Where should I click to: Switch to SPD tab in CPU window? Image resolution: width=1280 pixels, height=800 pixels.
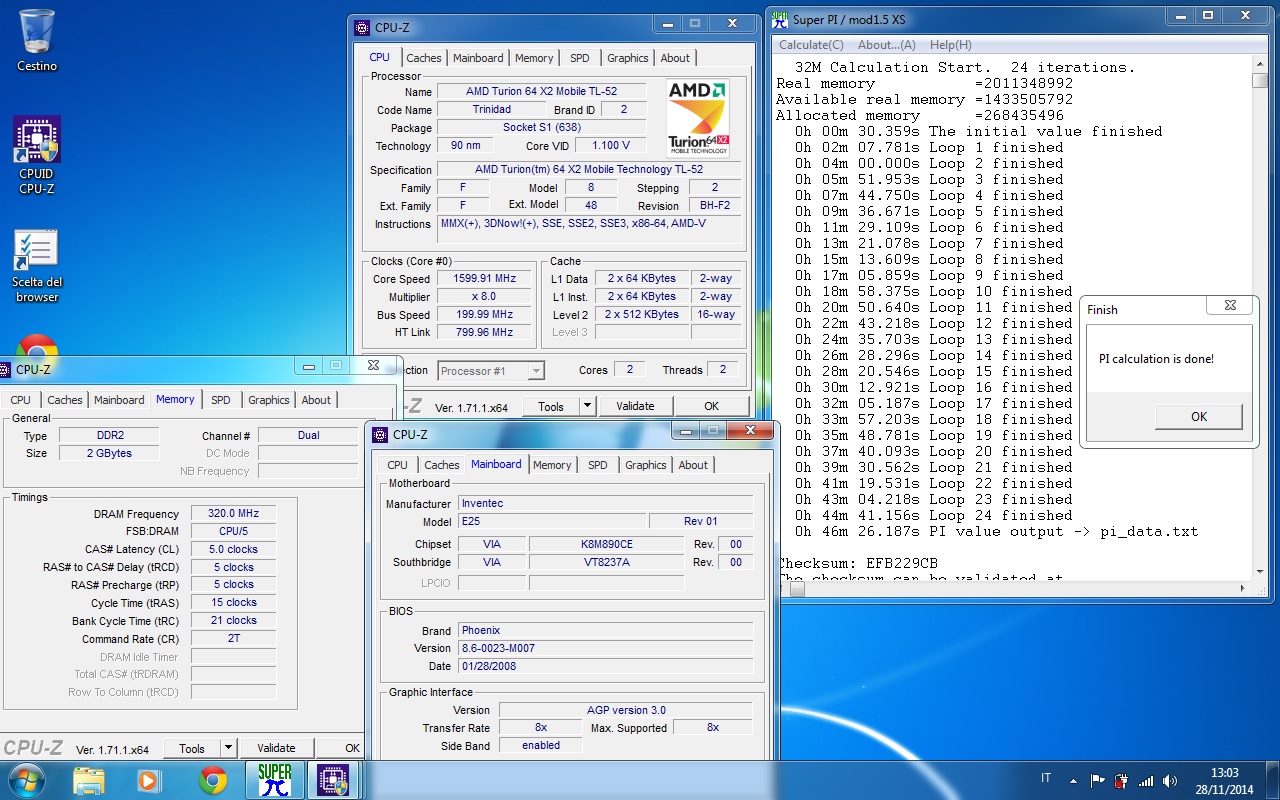[x=580, y=58]
